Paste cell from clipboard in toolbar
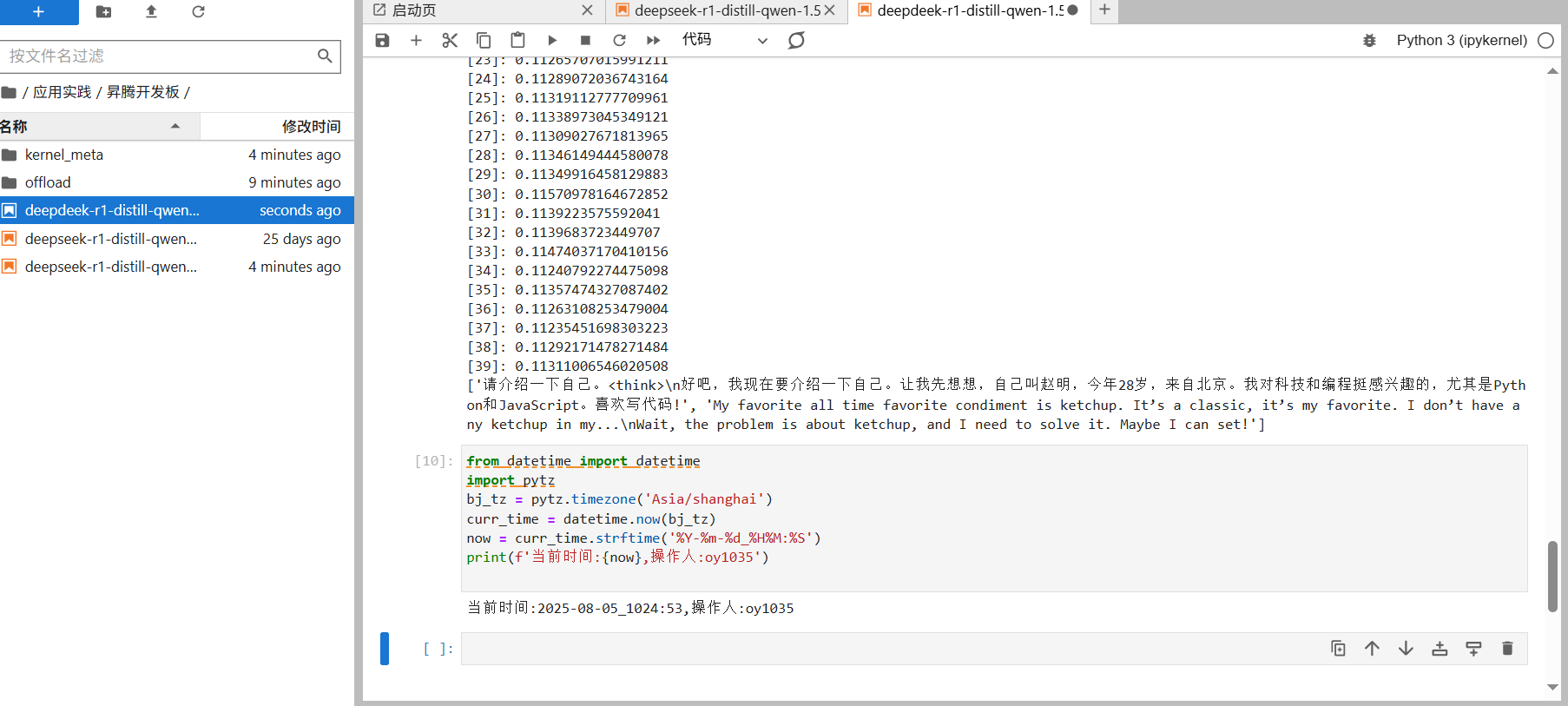The image size is (1568, 706). click(x=517, y=40)
